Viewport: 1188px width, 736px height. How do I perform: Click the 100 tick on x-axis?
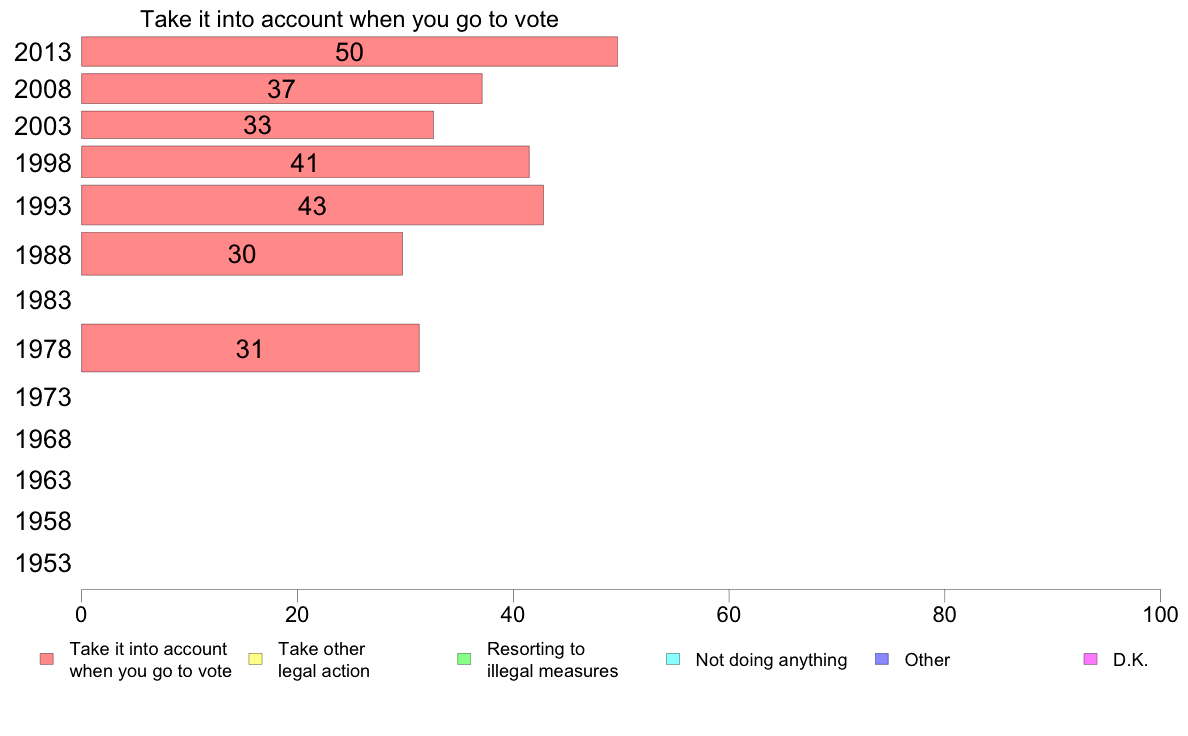point(1160,615)
